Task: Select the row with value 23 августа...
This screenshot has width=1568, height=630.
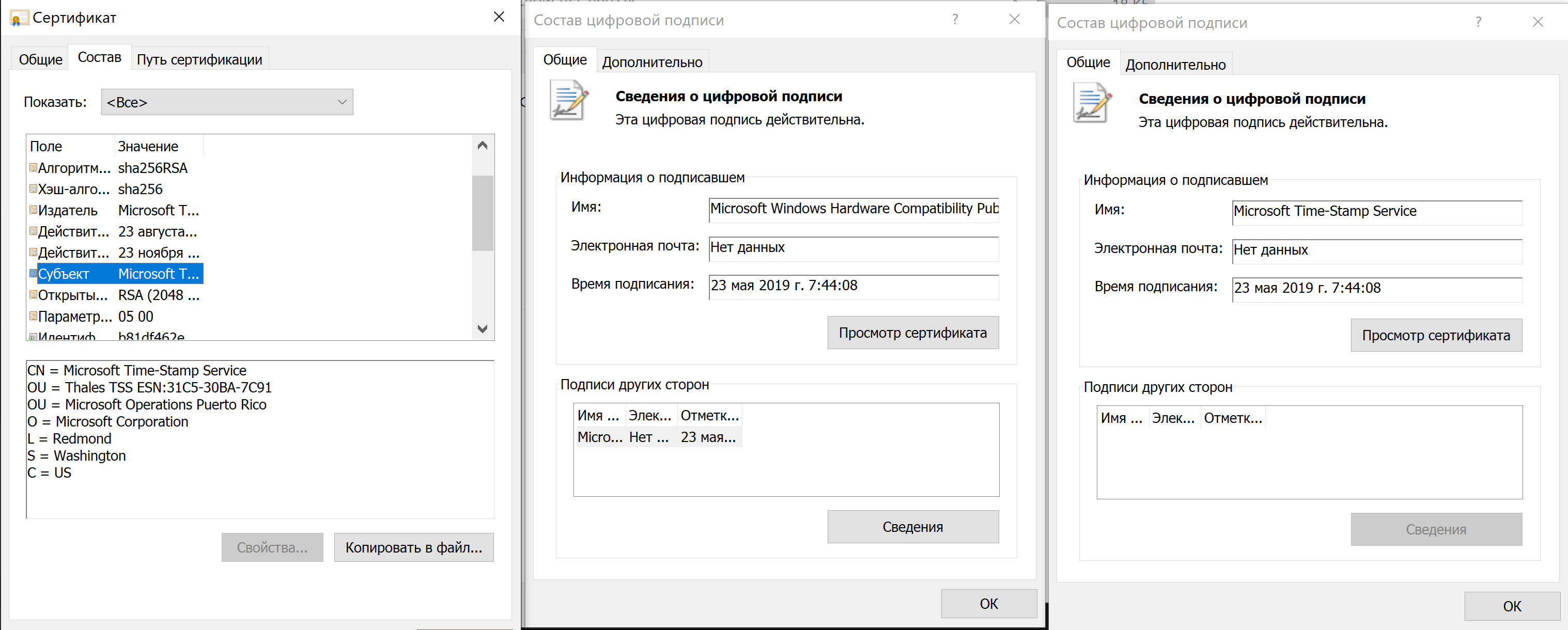Action: tap(116, 231)
